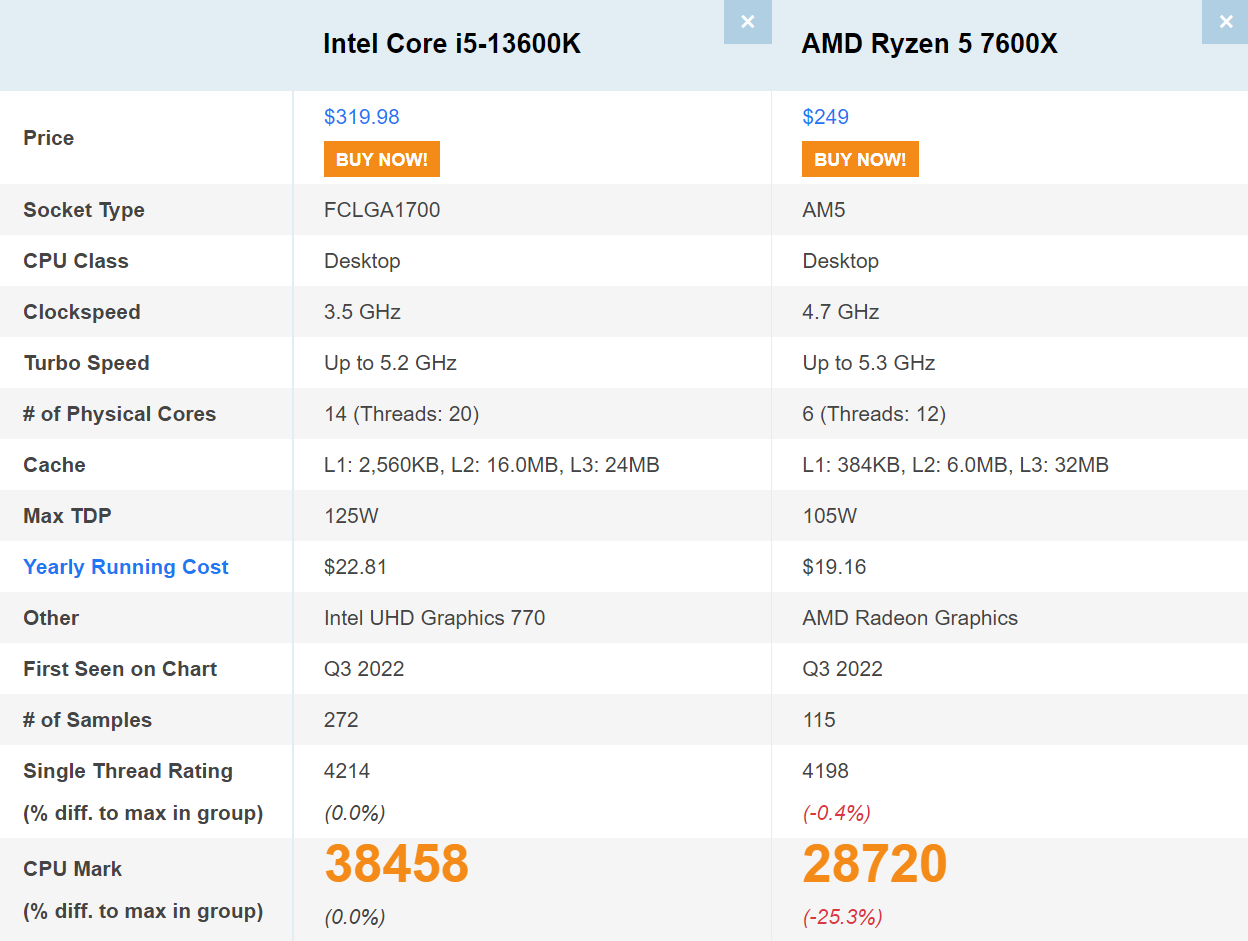1248x941 pixels.
Task: Click the First Seen on Chart label
Action: coord(120,669)
